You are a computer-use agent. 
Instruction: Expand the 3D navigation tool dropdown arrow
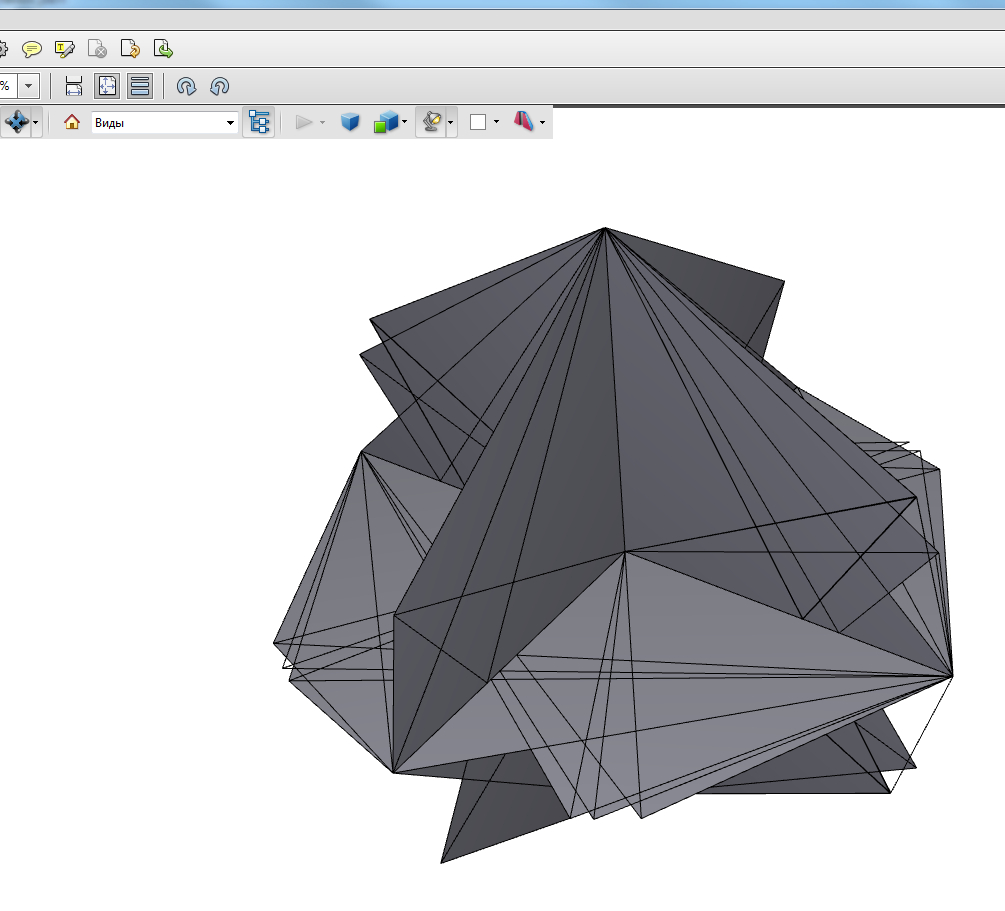tap(37, 123)
